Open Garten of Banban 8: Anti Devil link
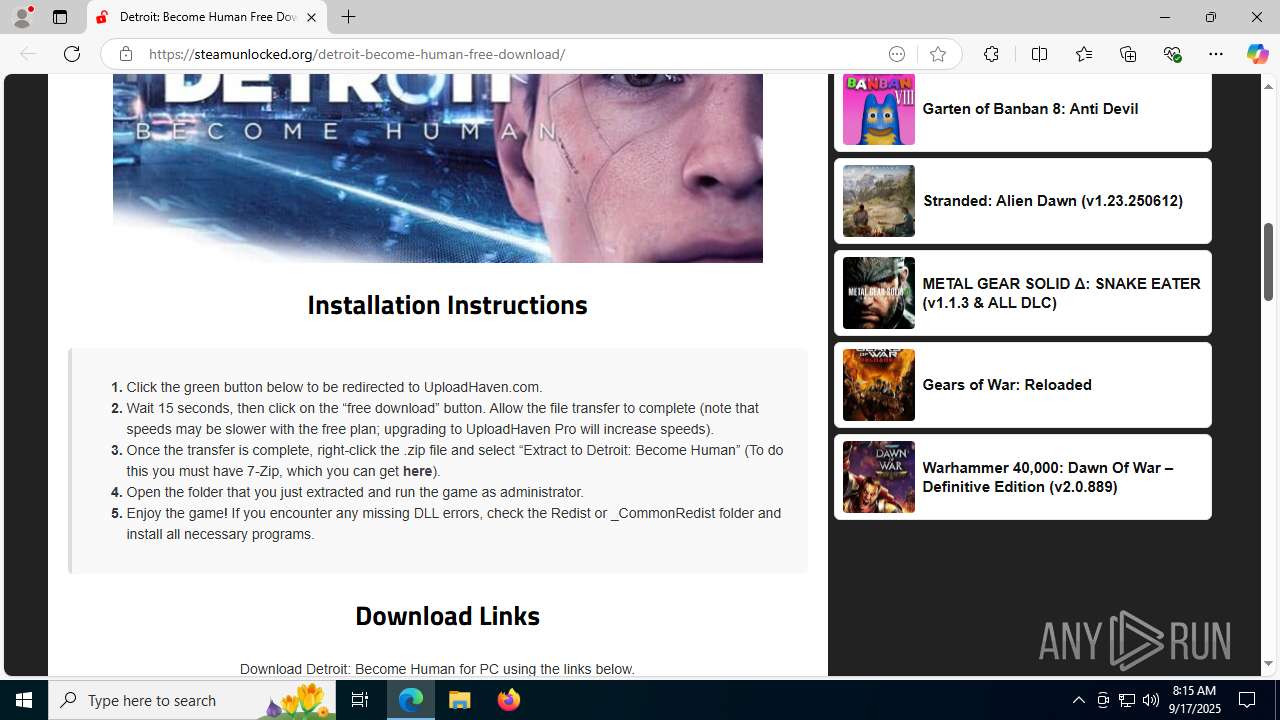This screenshot has height=720, width=1280. [x=1030, y=109]
